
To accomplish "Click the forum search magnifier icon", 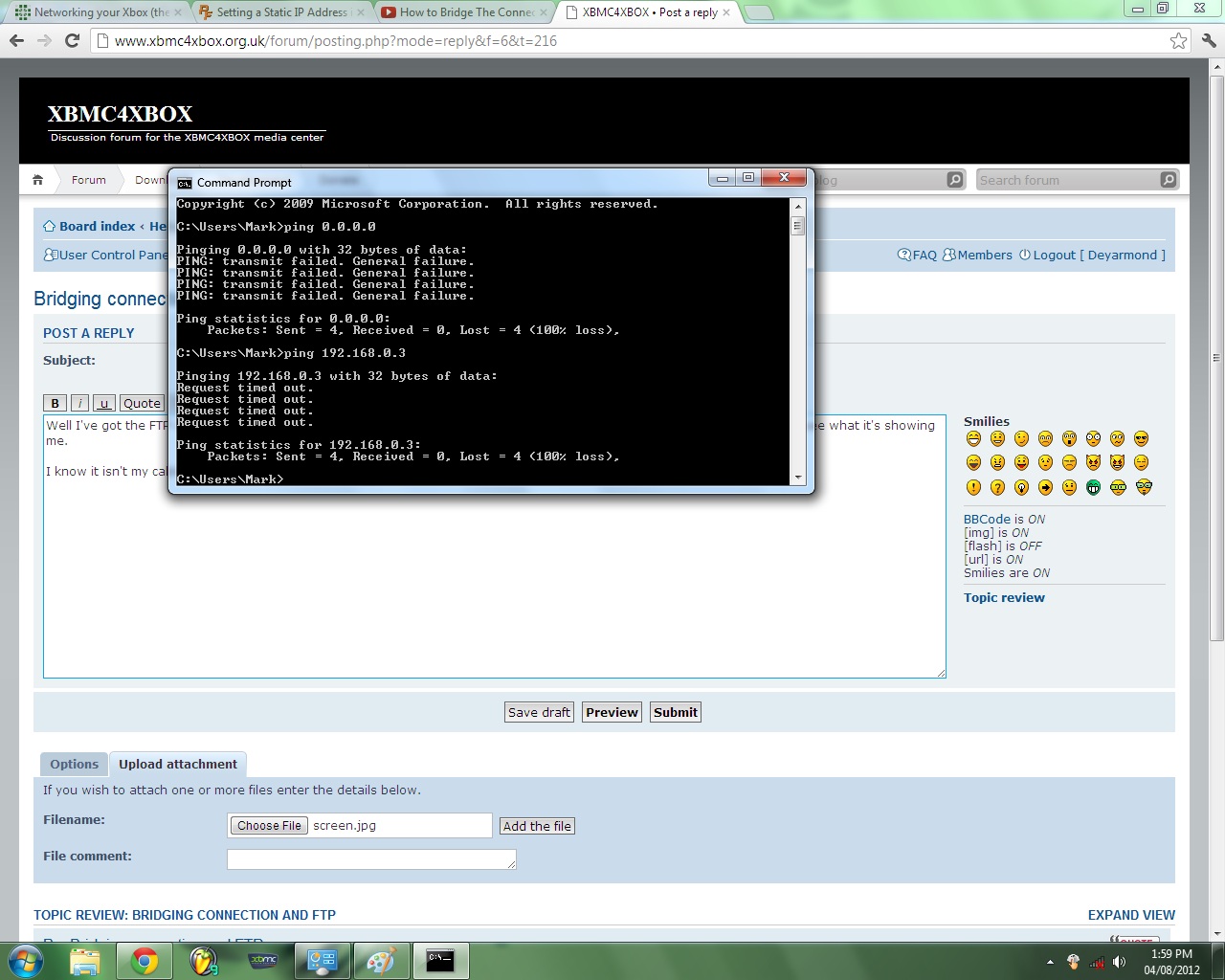I will pos(1168,180).
